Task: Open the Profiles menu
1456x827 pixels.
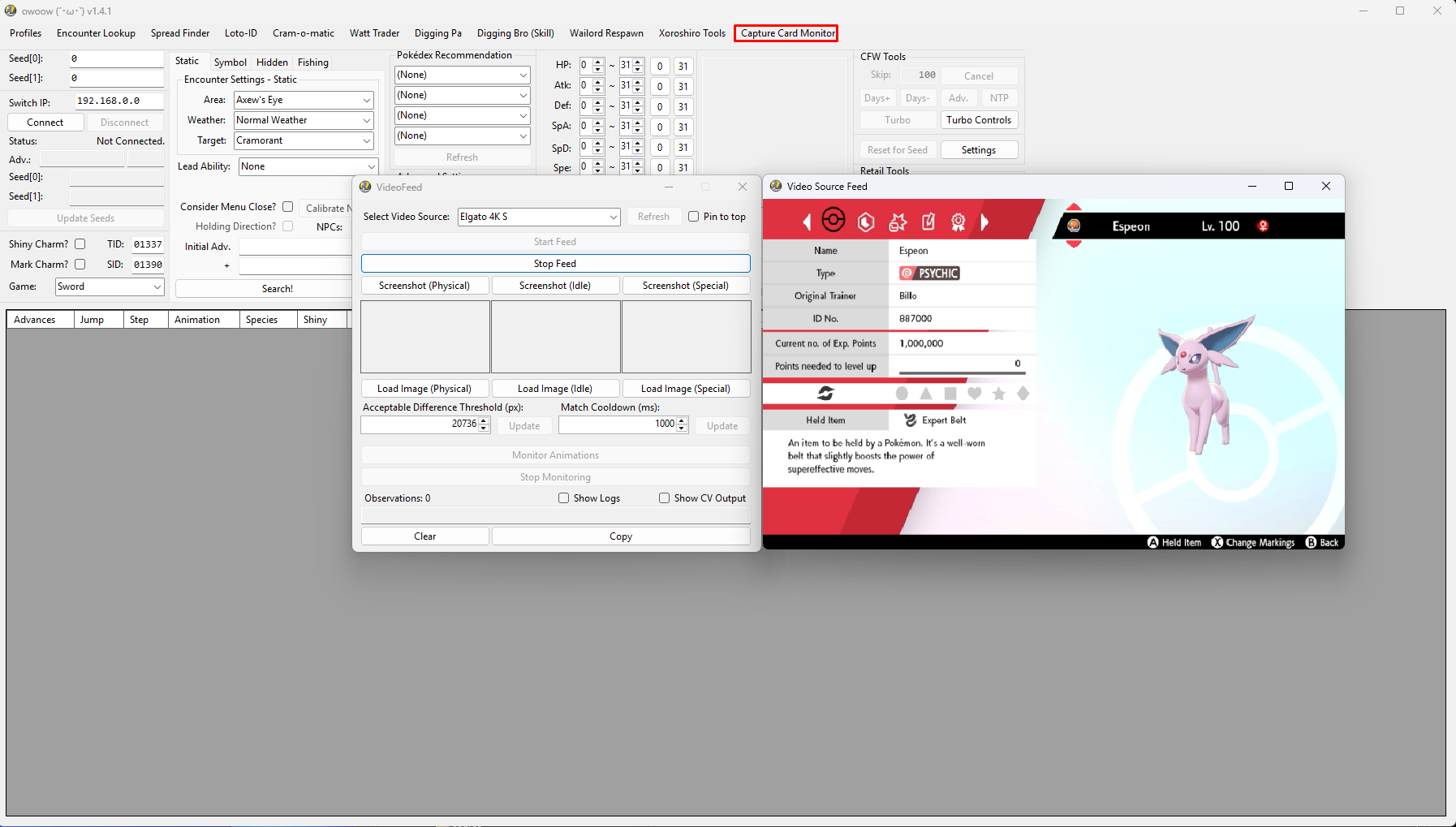Action: [26, 33]
